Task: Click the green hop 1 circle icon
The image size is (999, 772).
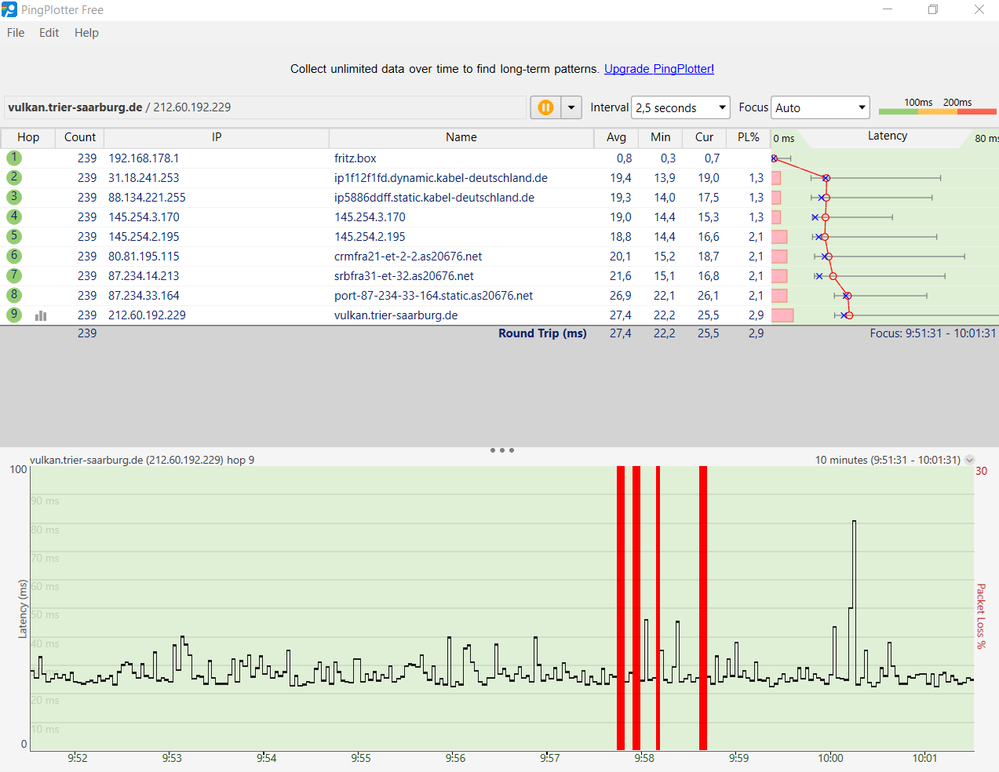Action: tap(14, 158)
